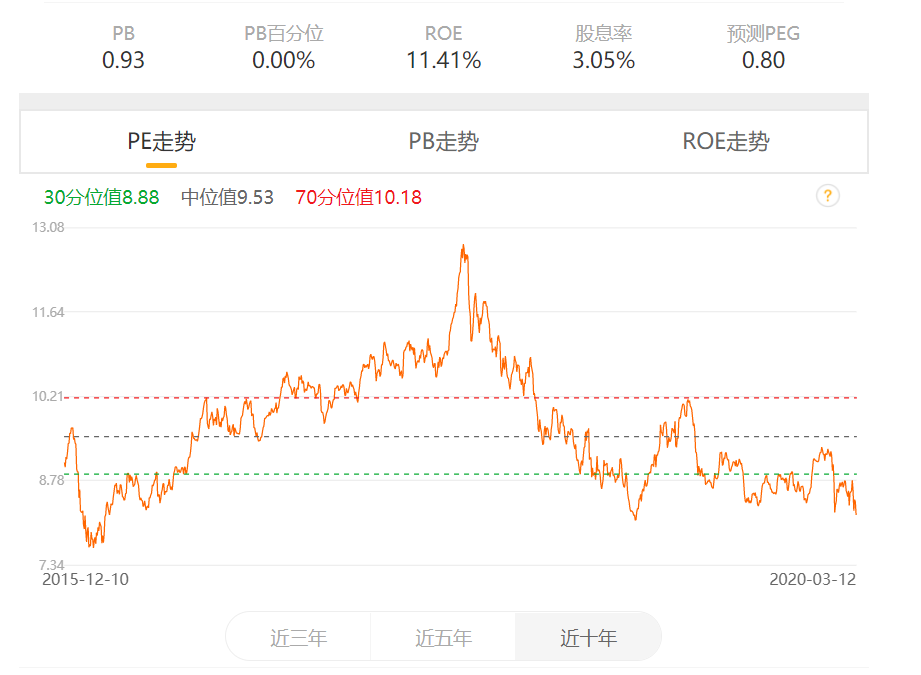
Task: Click the end date 2020-03-12 label
Action: click(812, 577)
